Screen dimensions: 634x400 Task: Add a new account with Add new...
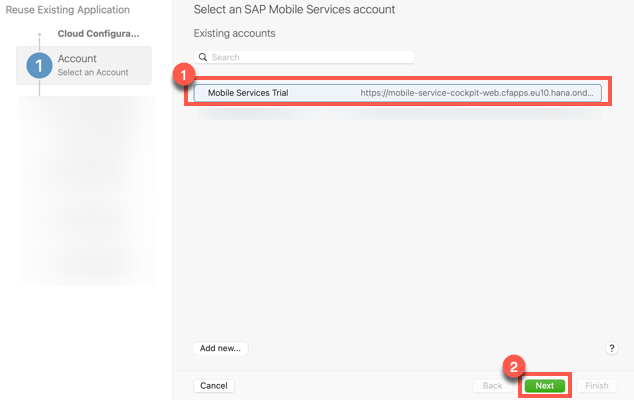(220, 348)
